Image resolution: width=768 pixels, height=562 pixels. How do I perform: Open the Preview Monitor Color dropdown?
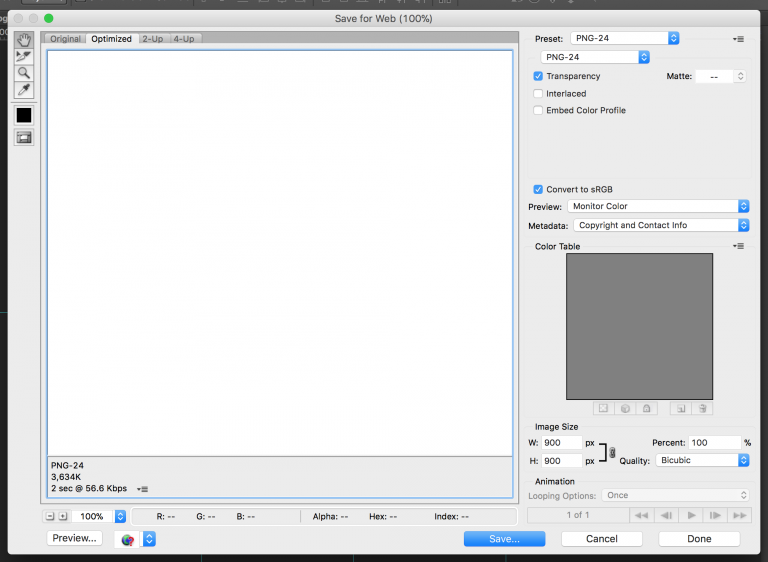point(658,206)
